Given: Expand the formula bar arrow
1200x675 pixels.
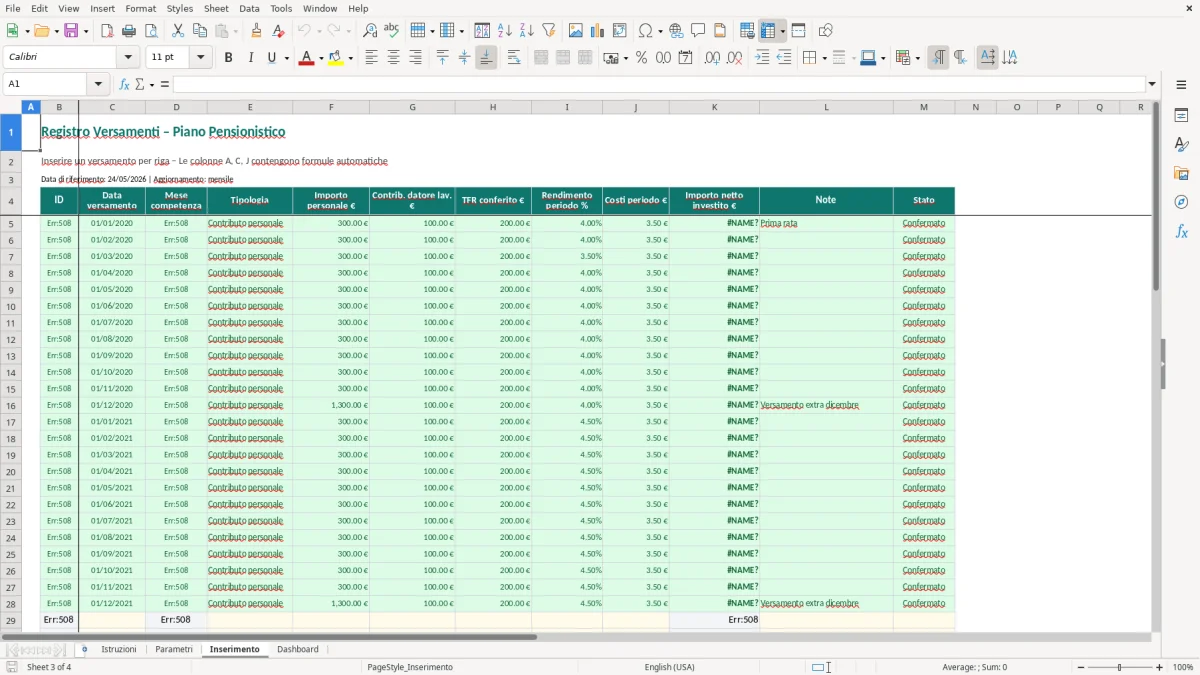Looking at the screenshot, I should (x=1152, y=84).
